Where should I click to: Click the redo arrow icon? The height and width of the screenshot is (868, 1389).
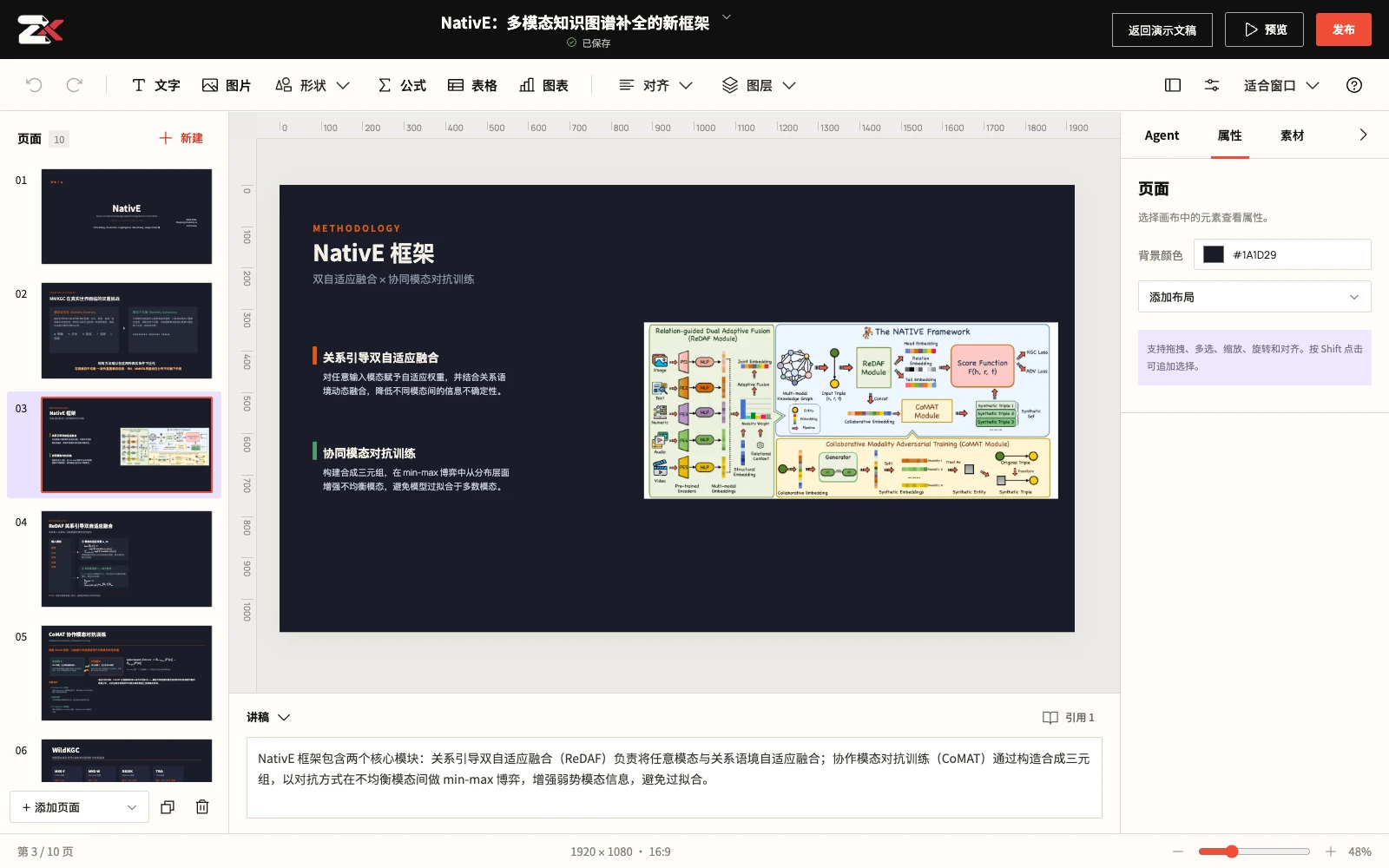tap(75, 85)
